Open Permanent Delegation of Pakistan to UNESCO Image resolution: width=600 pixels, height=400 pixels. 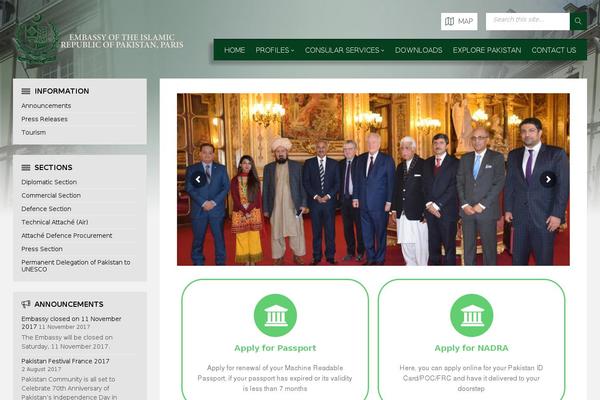click(x=76, y=266)
